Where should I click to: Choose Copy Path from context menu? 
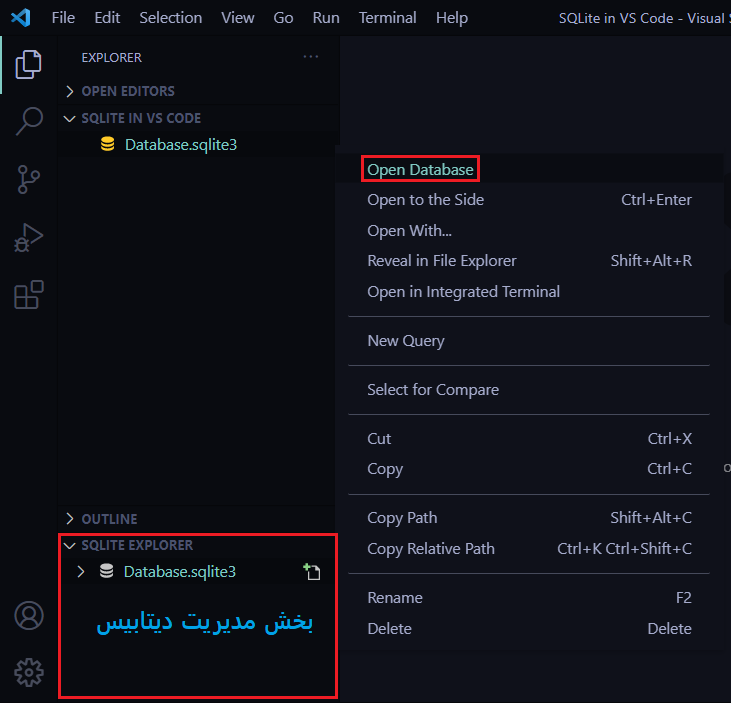[529, 517]
